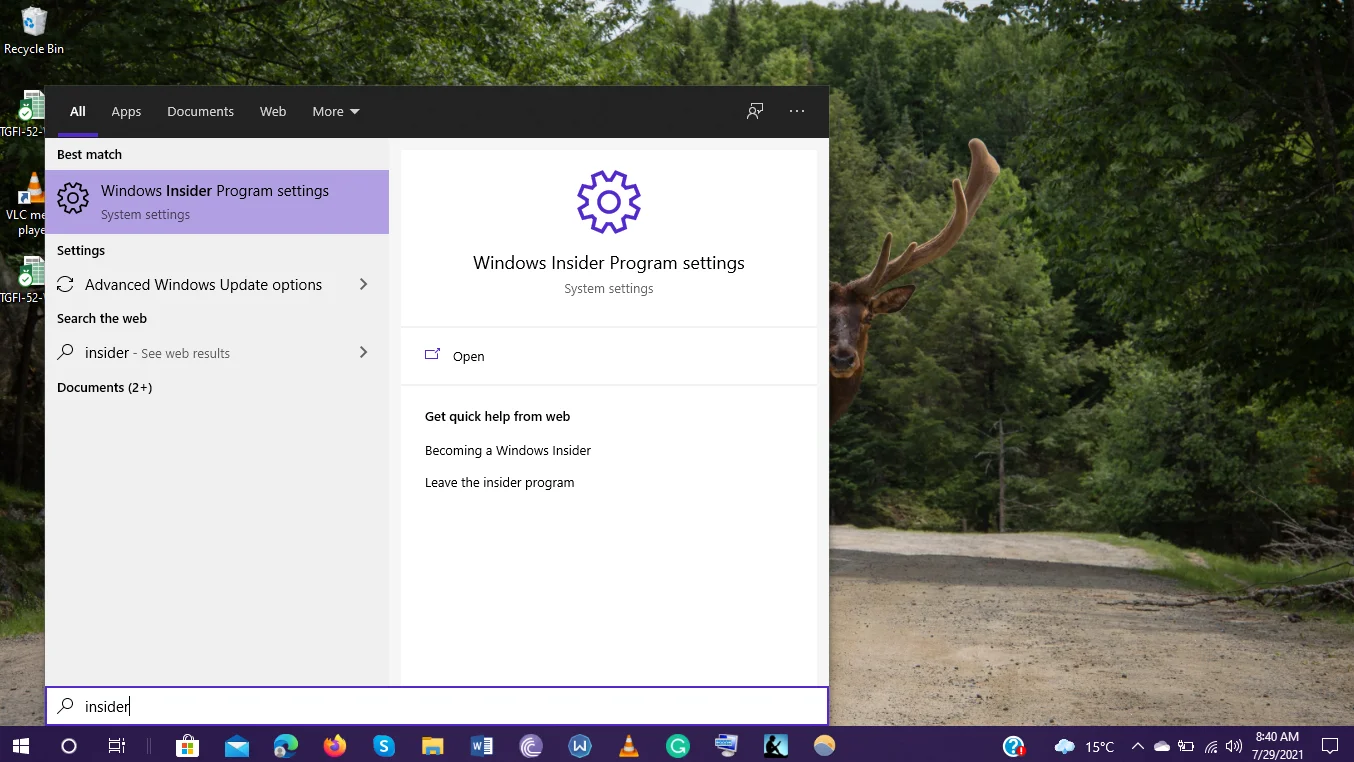Open VLC media player desktop shortcut

[30, 205]
